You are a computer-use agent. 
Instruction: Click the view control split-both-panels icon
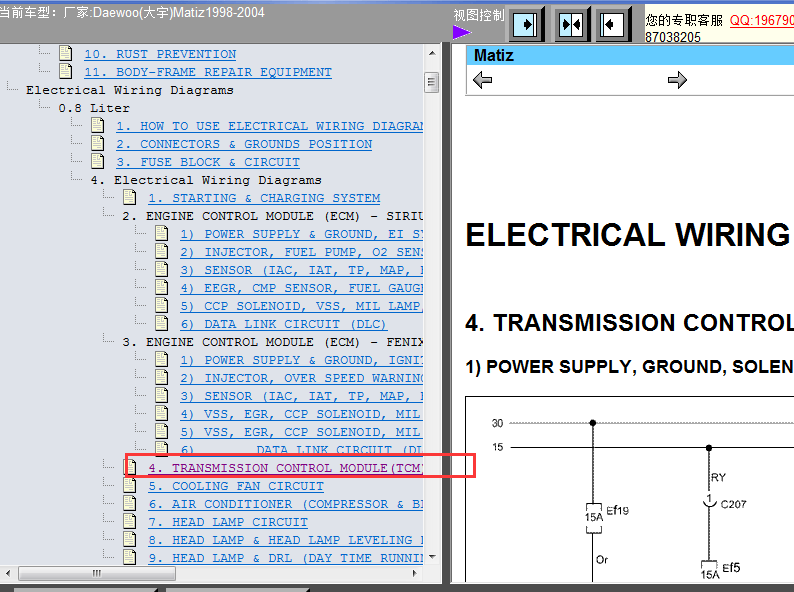coord(572,23)
